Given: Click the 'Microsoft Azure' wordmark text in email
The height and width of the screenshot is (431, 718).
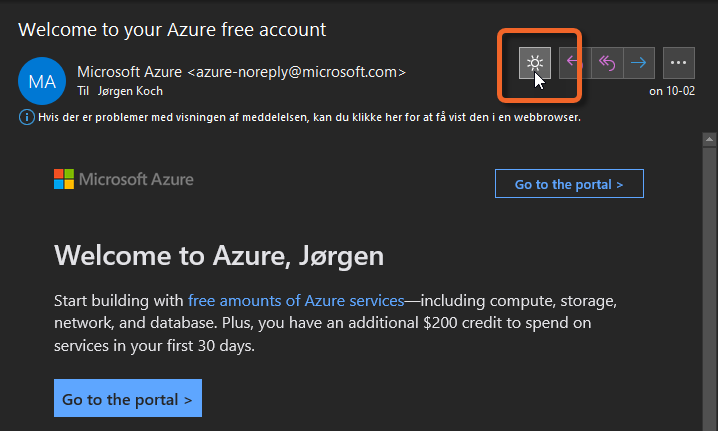Looking at the screenshot, I should pyautogui.click(x=136, y=179).
